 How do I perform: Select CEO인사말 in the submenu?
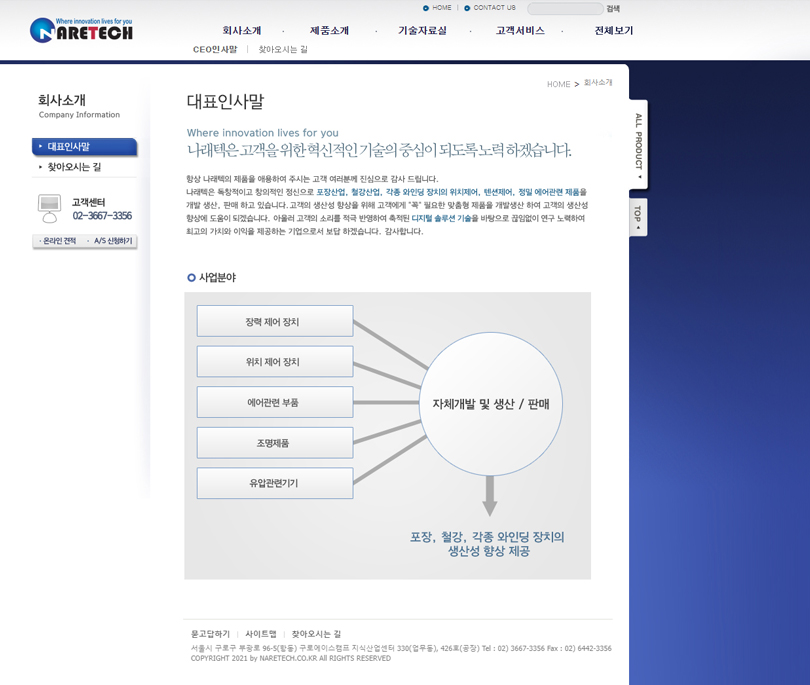pos(215,49)
